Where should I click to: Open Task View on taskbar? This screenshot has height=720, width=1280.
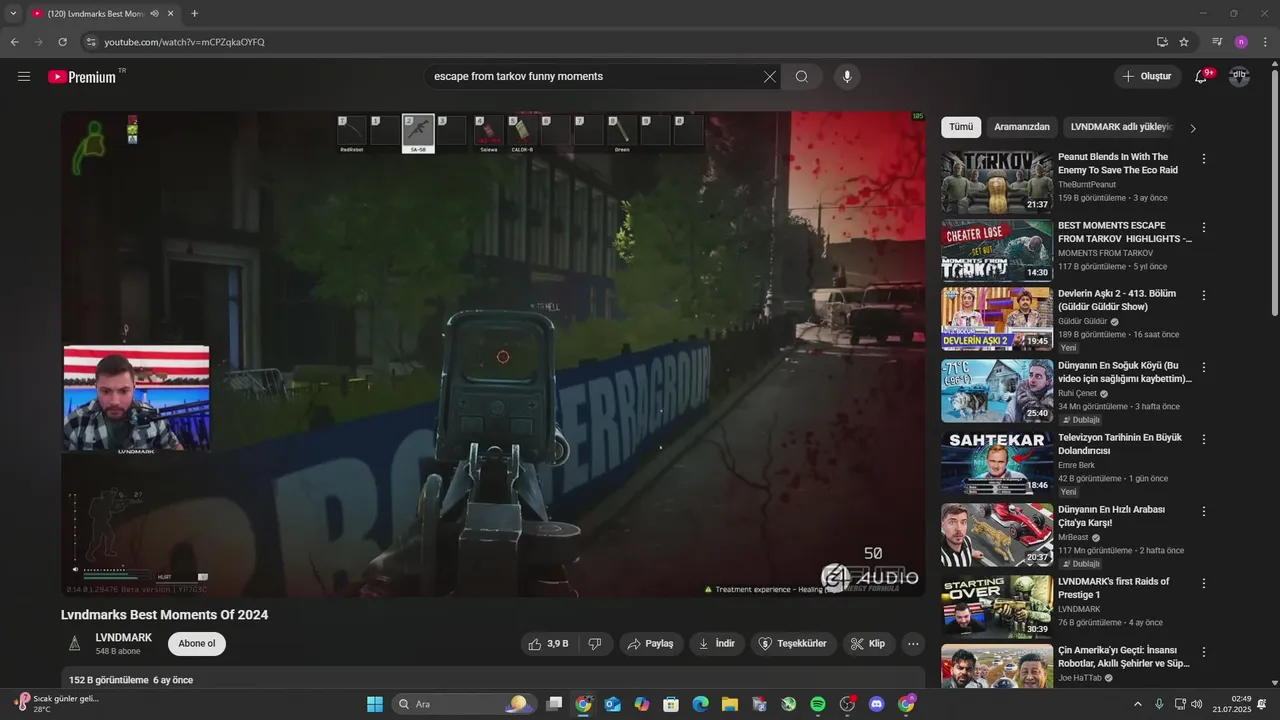(554, 704)
